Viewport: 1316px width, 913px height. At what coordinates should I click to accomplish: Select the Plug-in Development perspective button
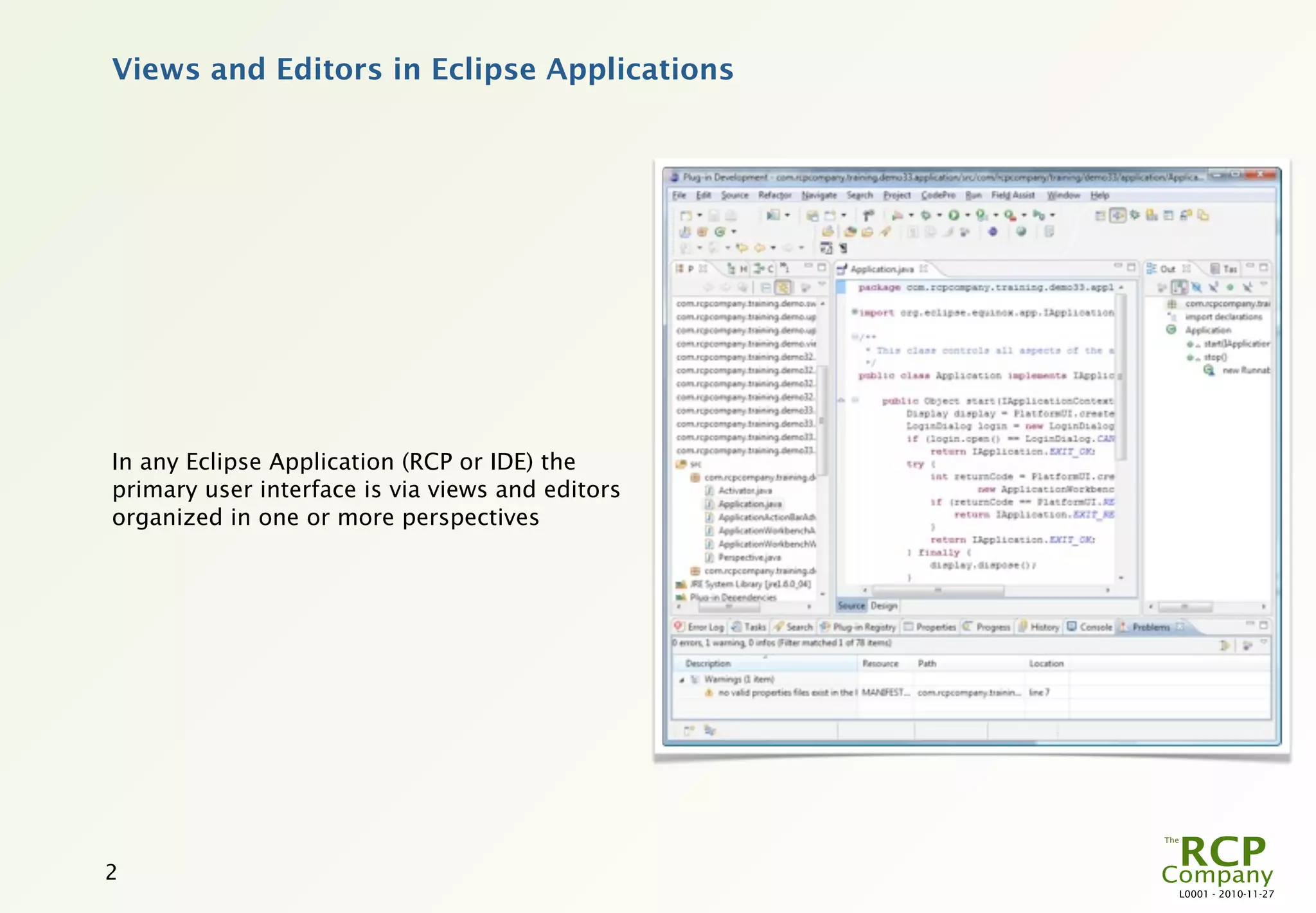point(1118,216)
